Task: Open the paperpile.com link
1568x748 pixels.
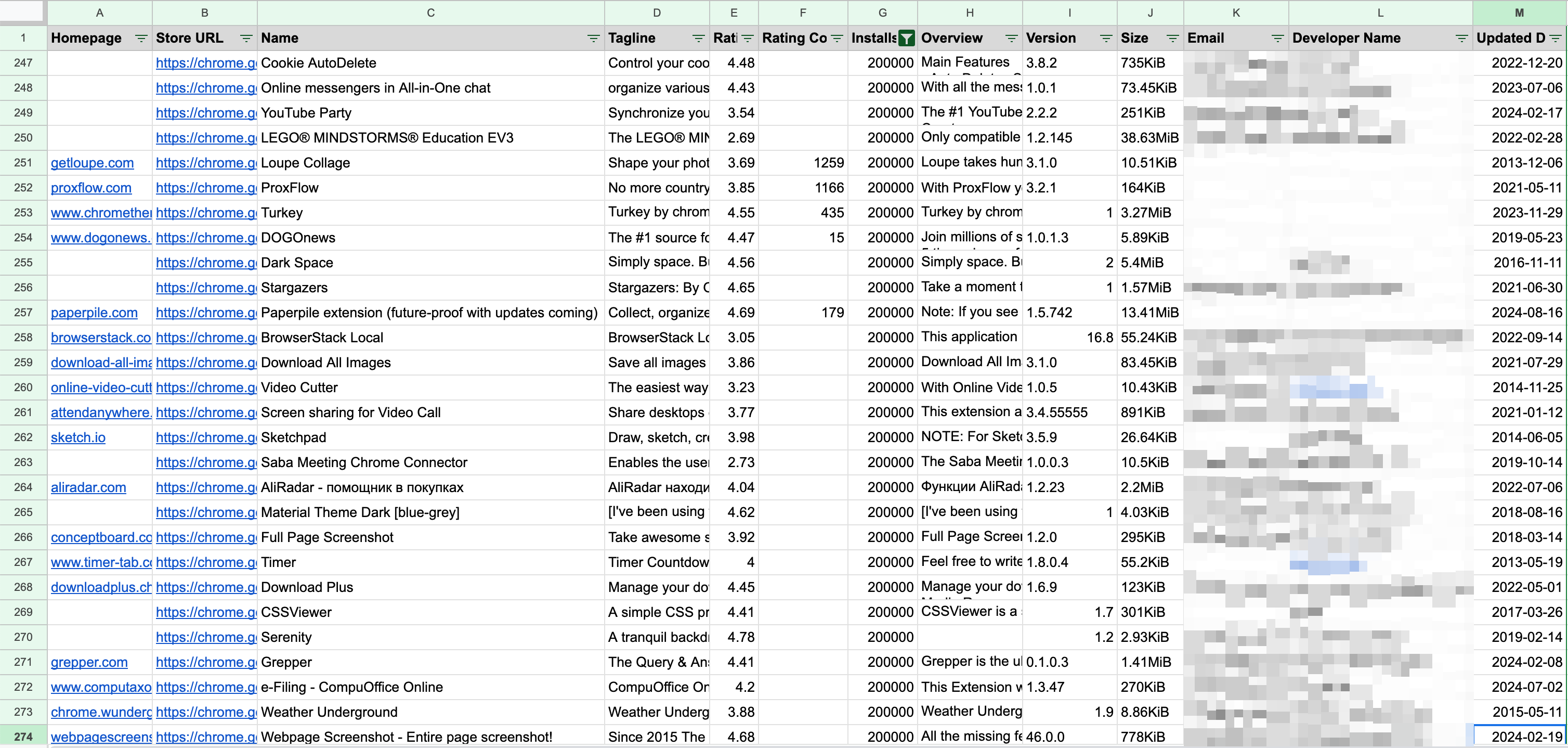Action: coord(94,313)
